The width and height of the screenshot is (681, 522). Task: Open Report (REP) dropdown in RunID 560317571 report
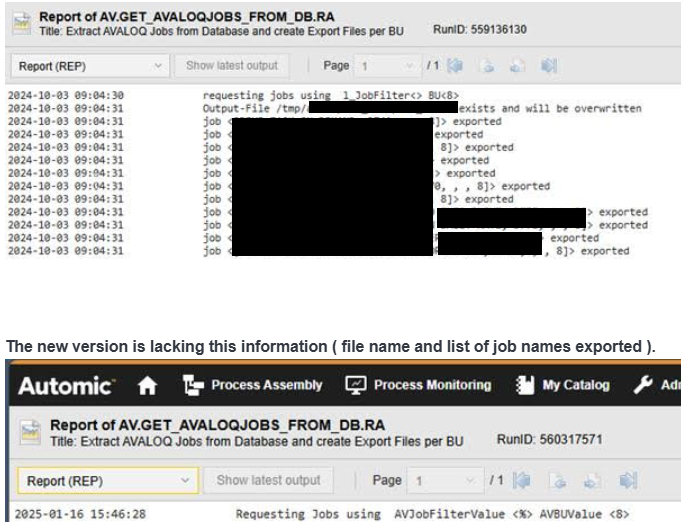click(108, 480)
